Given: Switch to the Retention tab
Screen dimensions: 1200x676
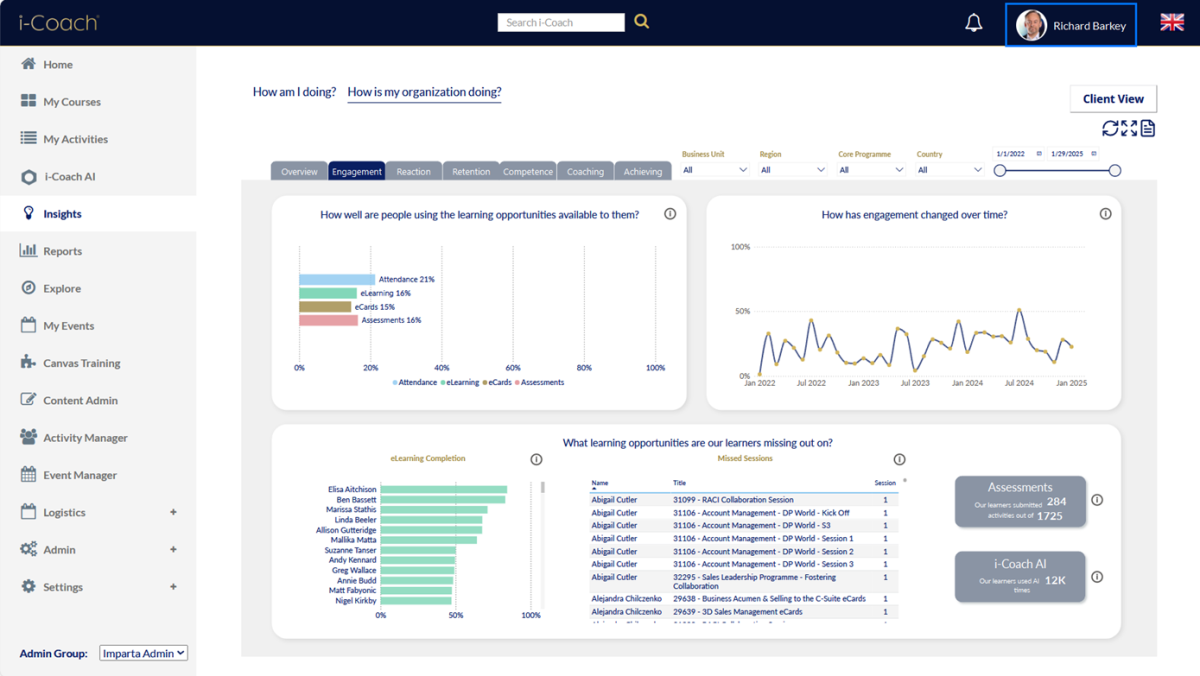Looking at the screenshot, I should tap(471, 171).
